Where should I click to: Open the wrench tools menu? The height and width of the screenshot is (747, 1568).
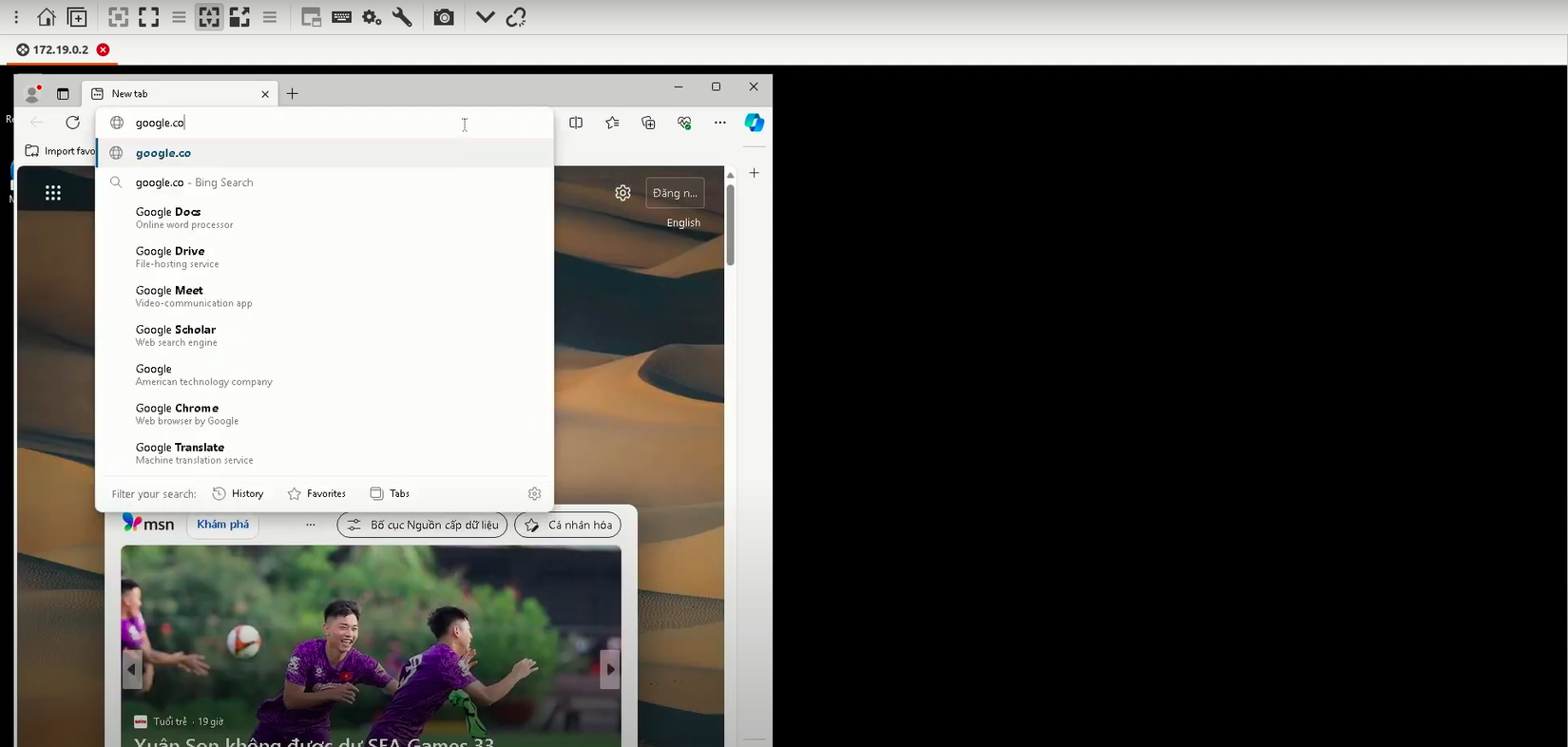tap(402, 17)
